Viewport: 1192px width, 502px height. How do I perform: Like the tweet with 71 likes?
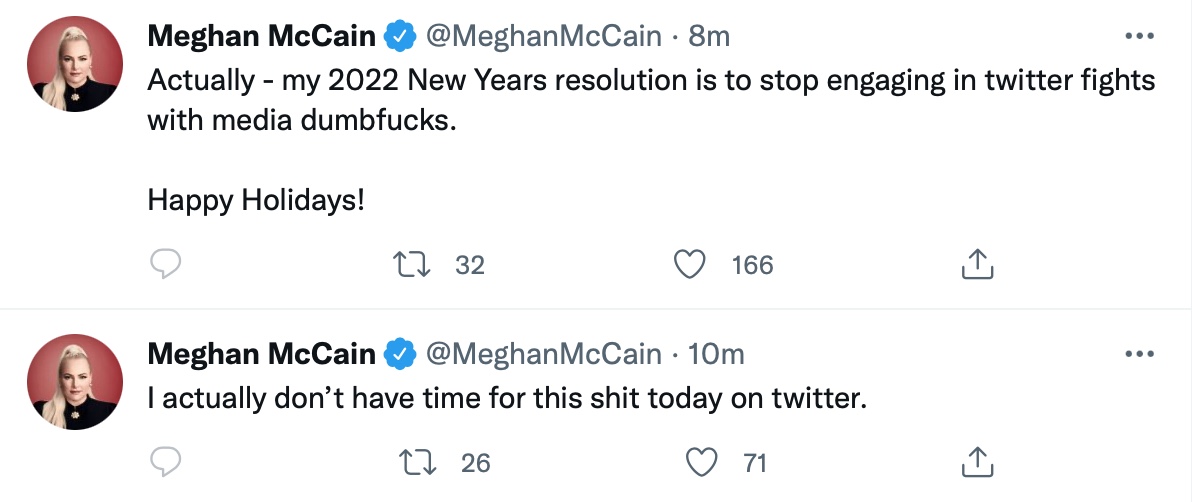704,462
